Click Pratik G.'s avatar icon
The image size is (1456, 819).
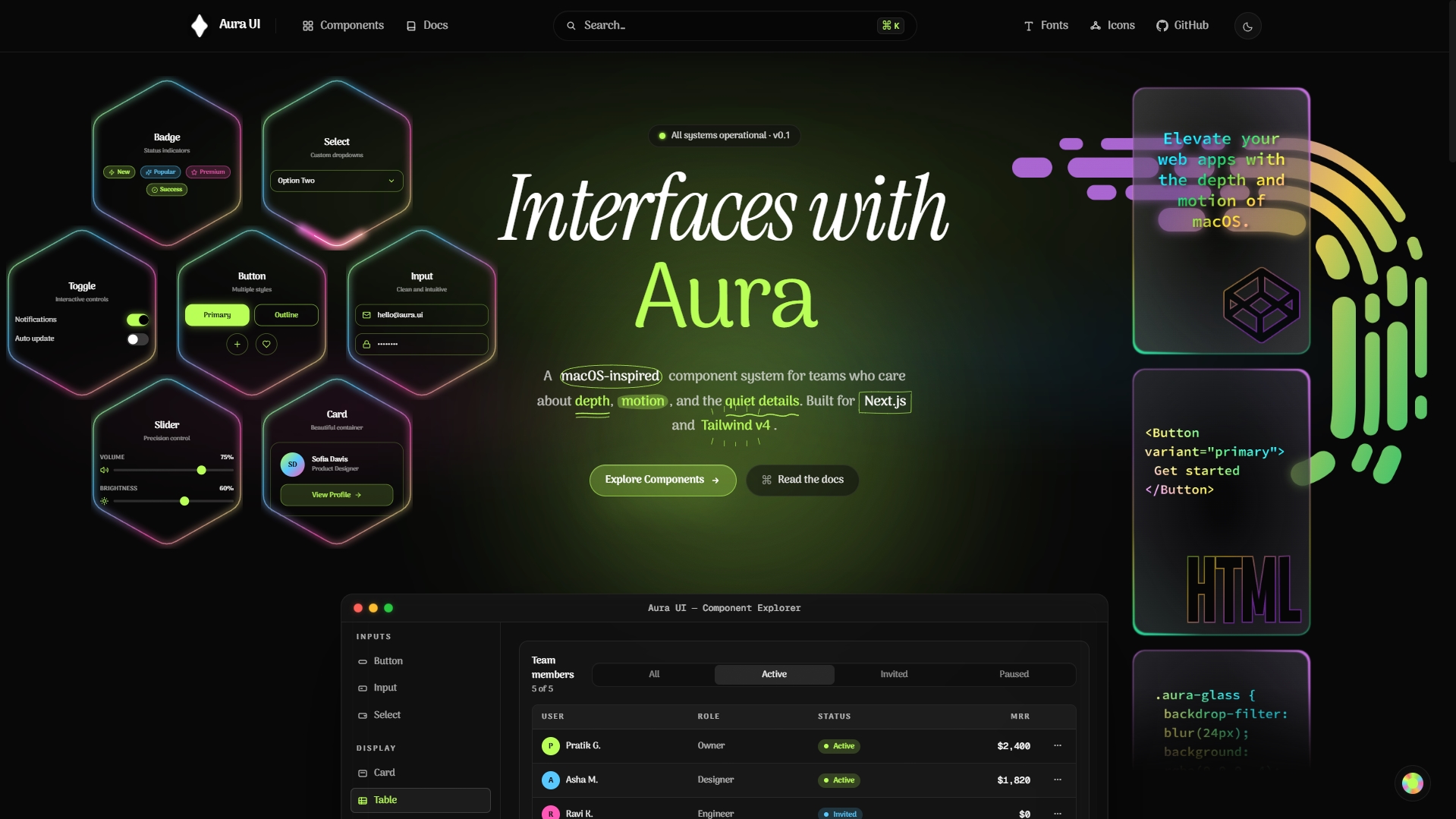click(x=550, y=747)
